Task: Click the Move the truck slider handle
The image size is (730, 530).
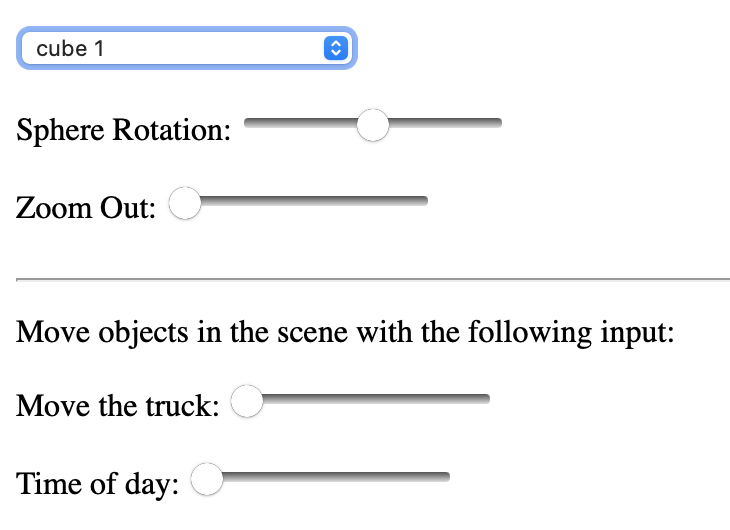Action: (x=247, y=402)
